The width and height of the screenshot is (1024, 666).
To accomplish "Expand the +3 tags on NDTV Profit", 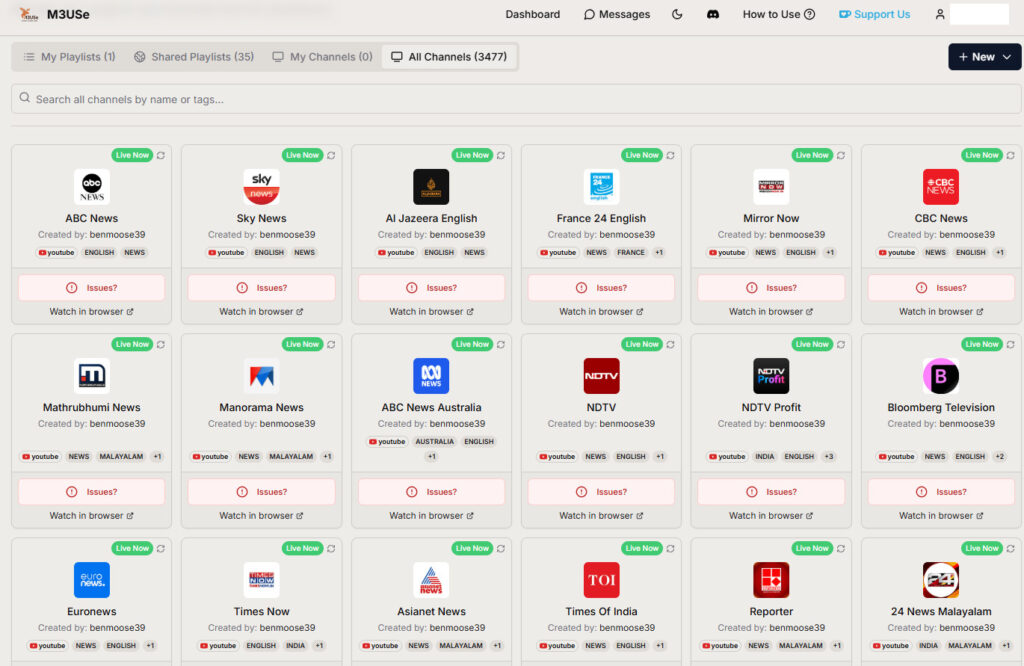I will pos(829,456).
